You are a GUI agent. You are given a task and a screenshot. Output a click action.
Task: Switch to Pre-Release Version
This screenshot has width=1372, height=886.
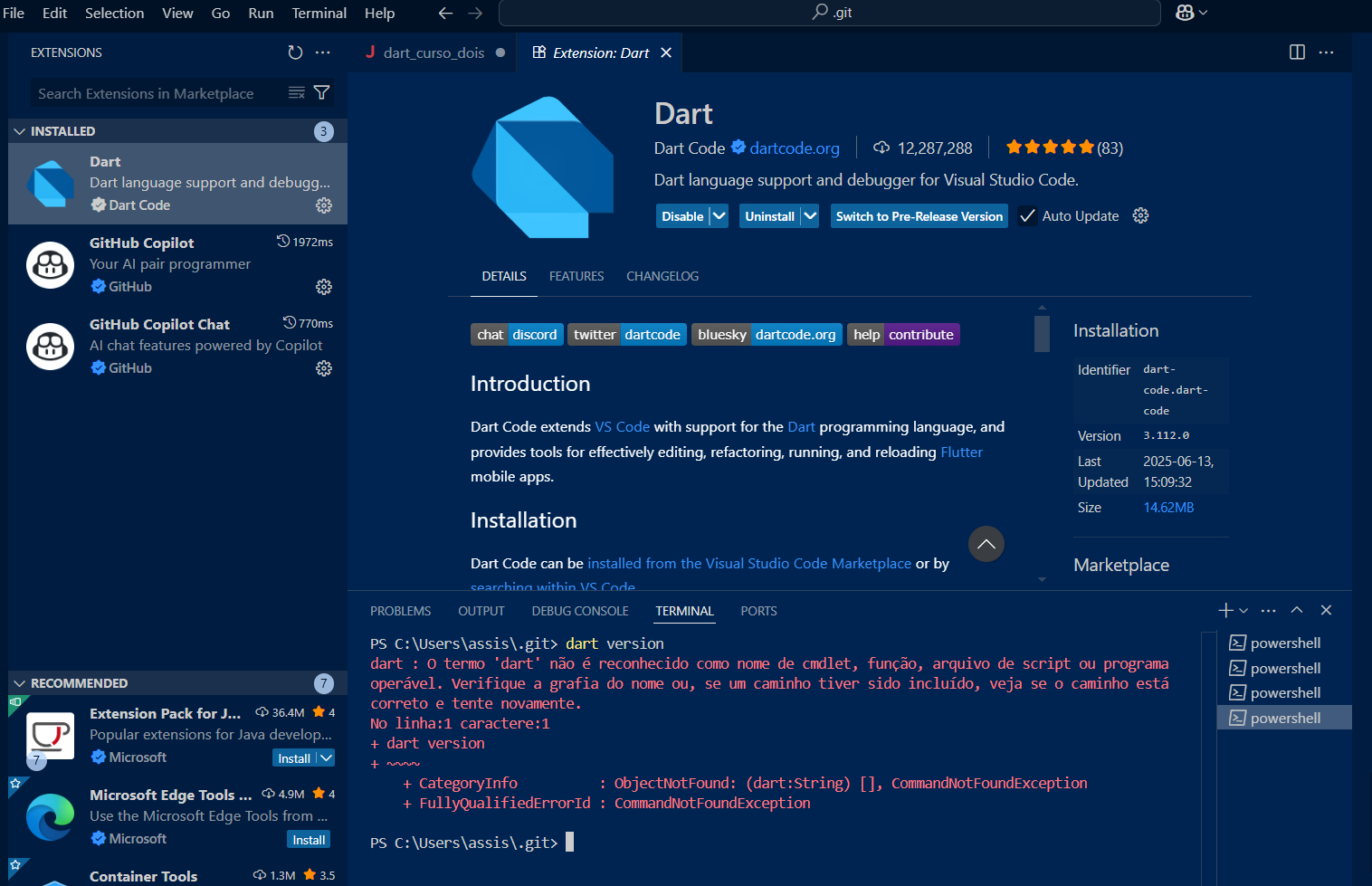[x=919, y=216]
